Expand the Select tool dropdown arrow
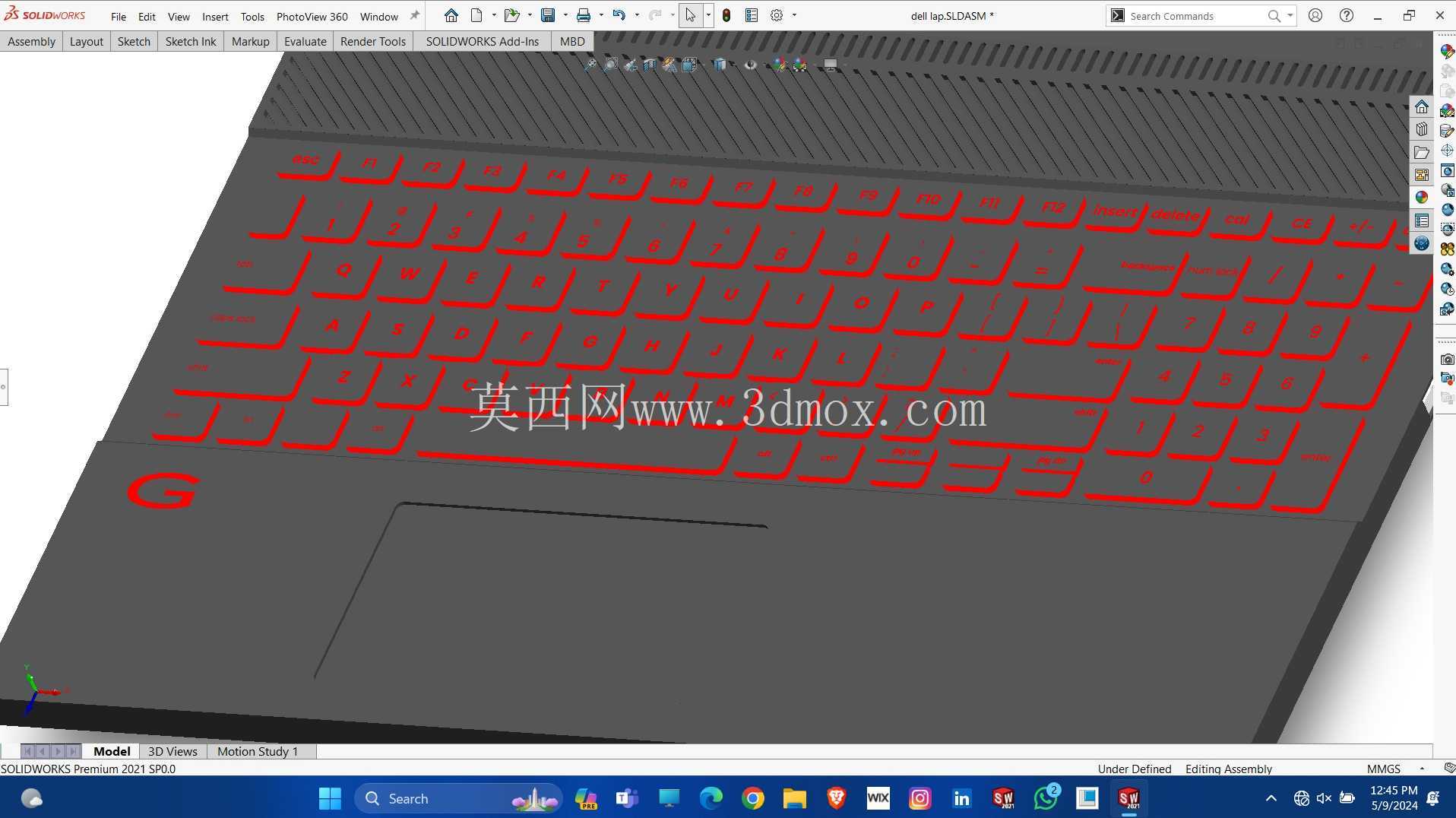This screenshot has width=1456, height=818. 708,15
